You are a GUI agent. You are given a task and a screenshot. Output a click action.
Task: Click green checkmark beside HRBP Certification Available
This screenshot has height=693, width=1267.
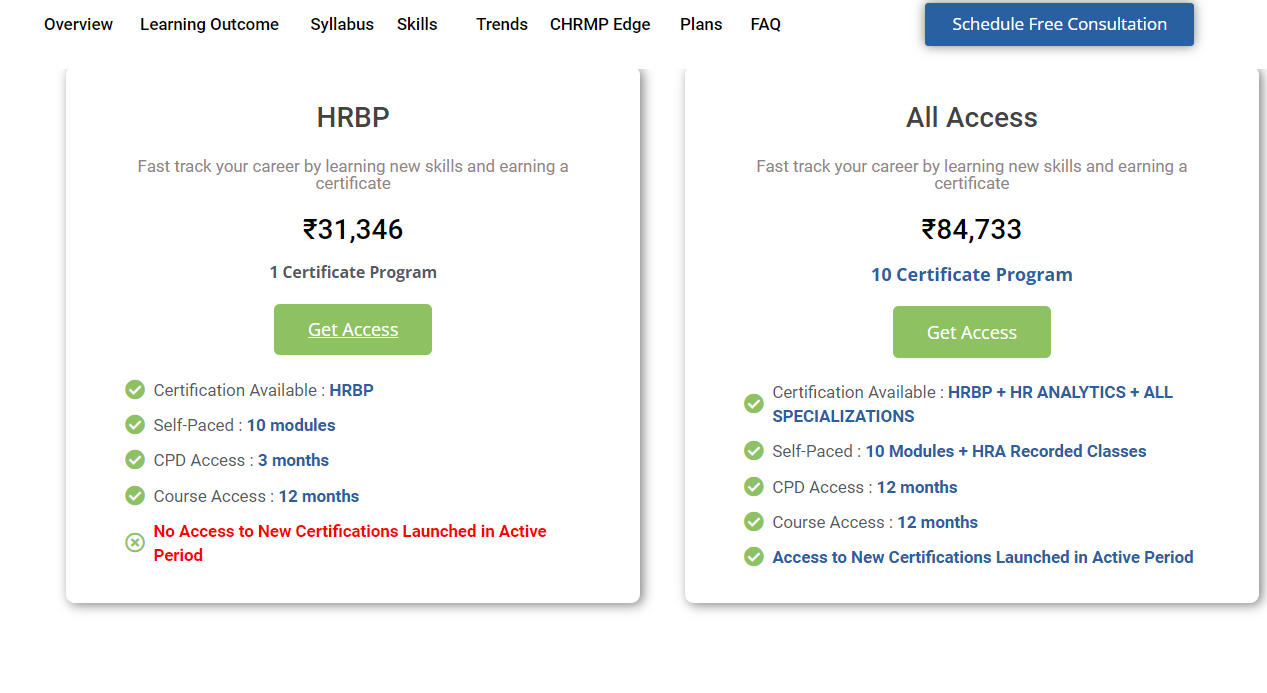(x=135, y=390)
